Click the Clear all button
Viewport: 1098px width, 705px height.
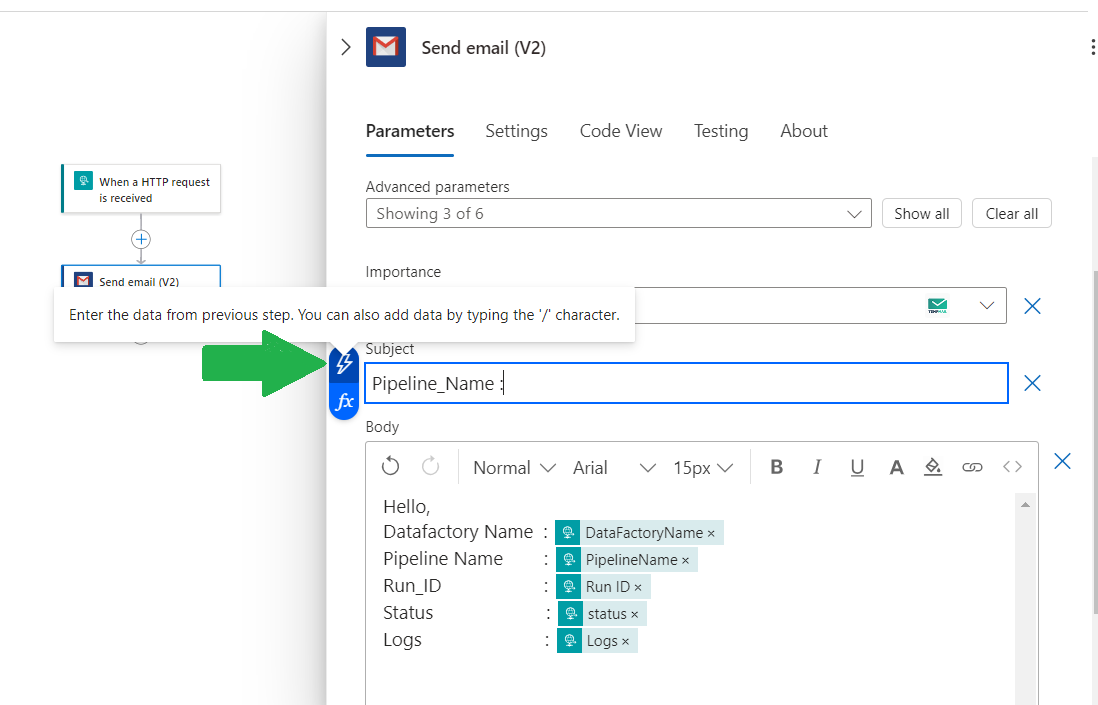tap(1011, 214)
